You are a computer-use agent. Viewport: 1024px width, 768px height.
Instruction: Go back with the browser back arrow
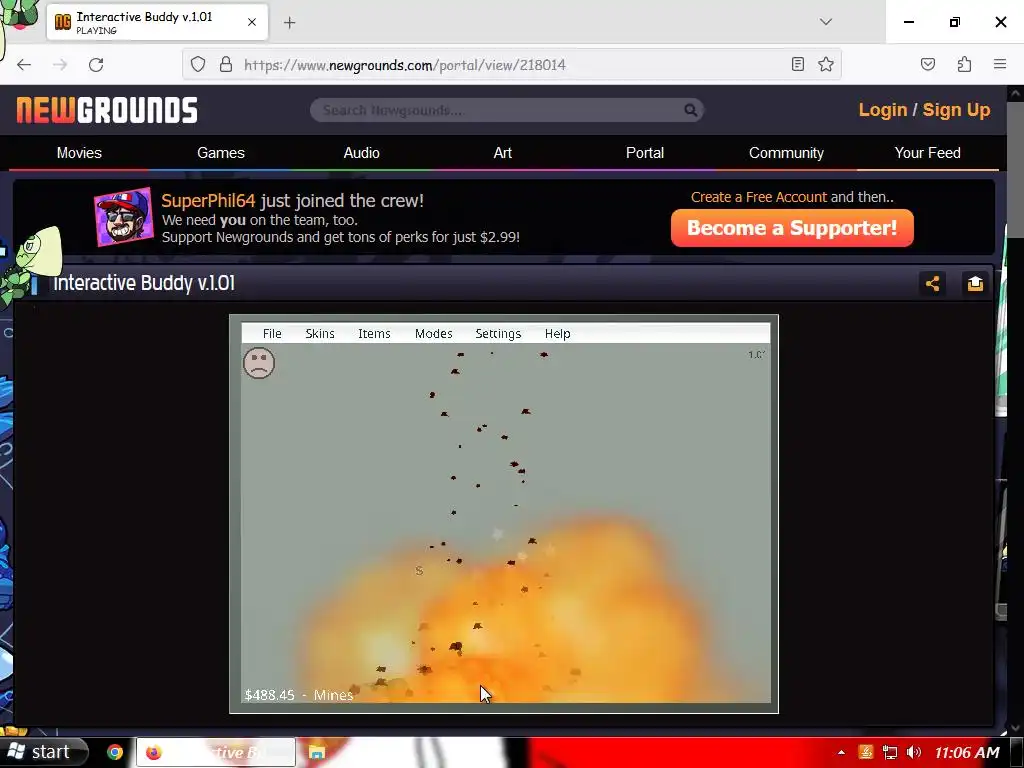[x=24, y=64]
